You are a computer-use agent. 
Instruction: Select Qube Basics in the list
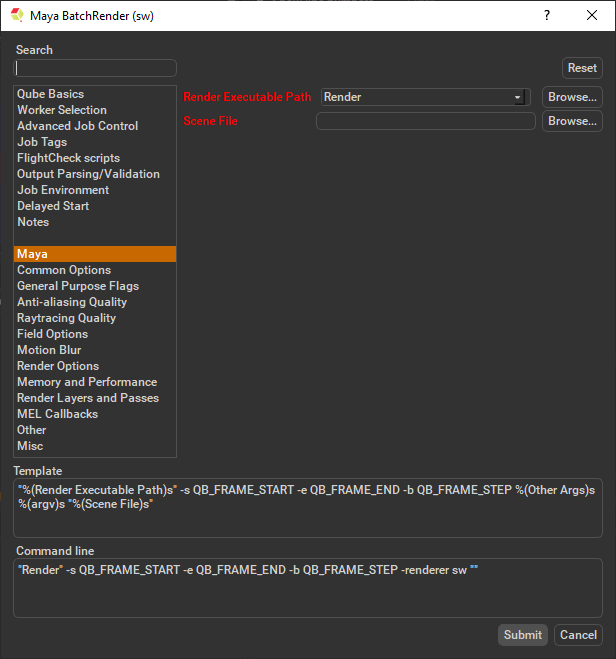(50, 94)
